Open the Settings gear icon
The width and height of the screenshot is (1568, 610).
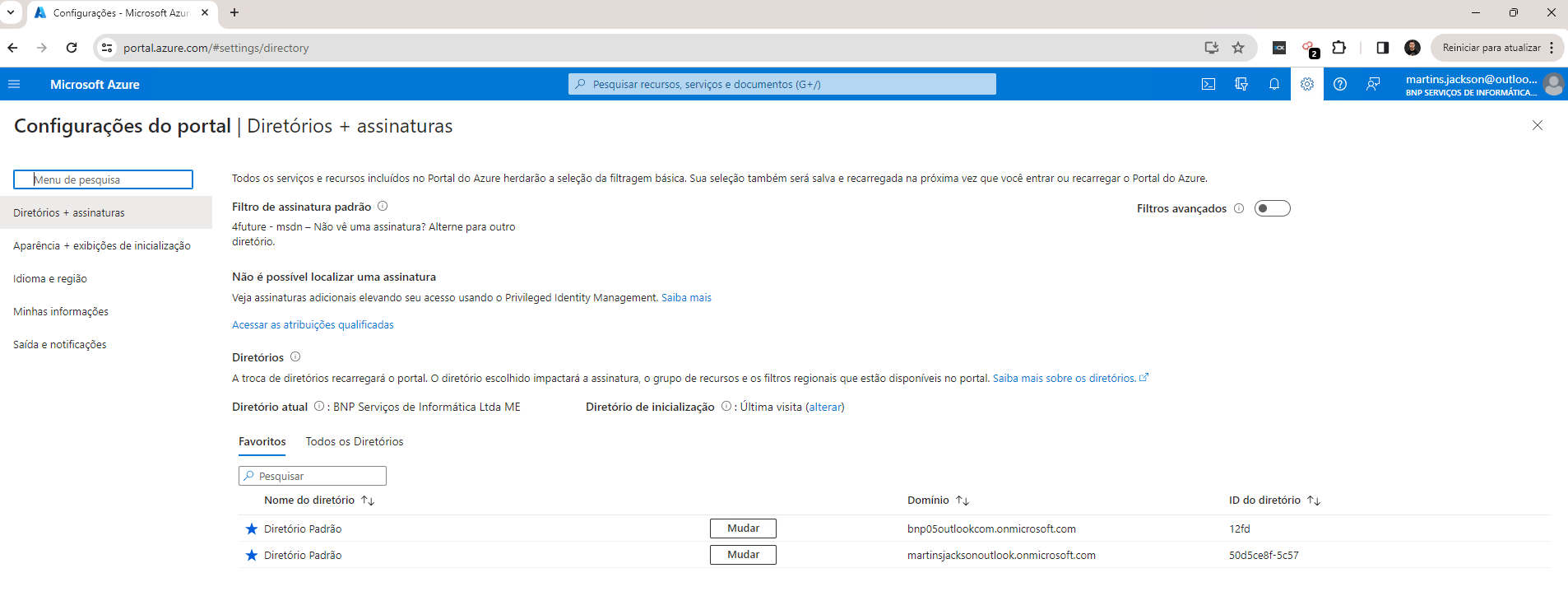(x=1307, y=84)
